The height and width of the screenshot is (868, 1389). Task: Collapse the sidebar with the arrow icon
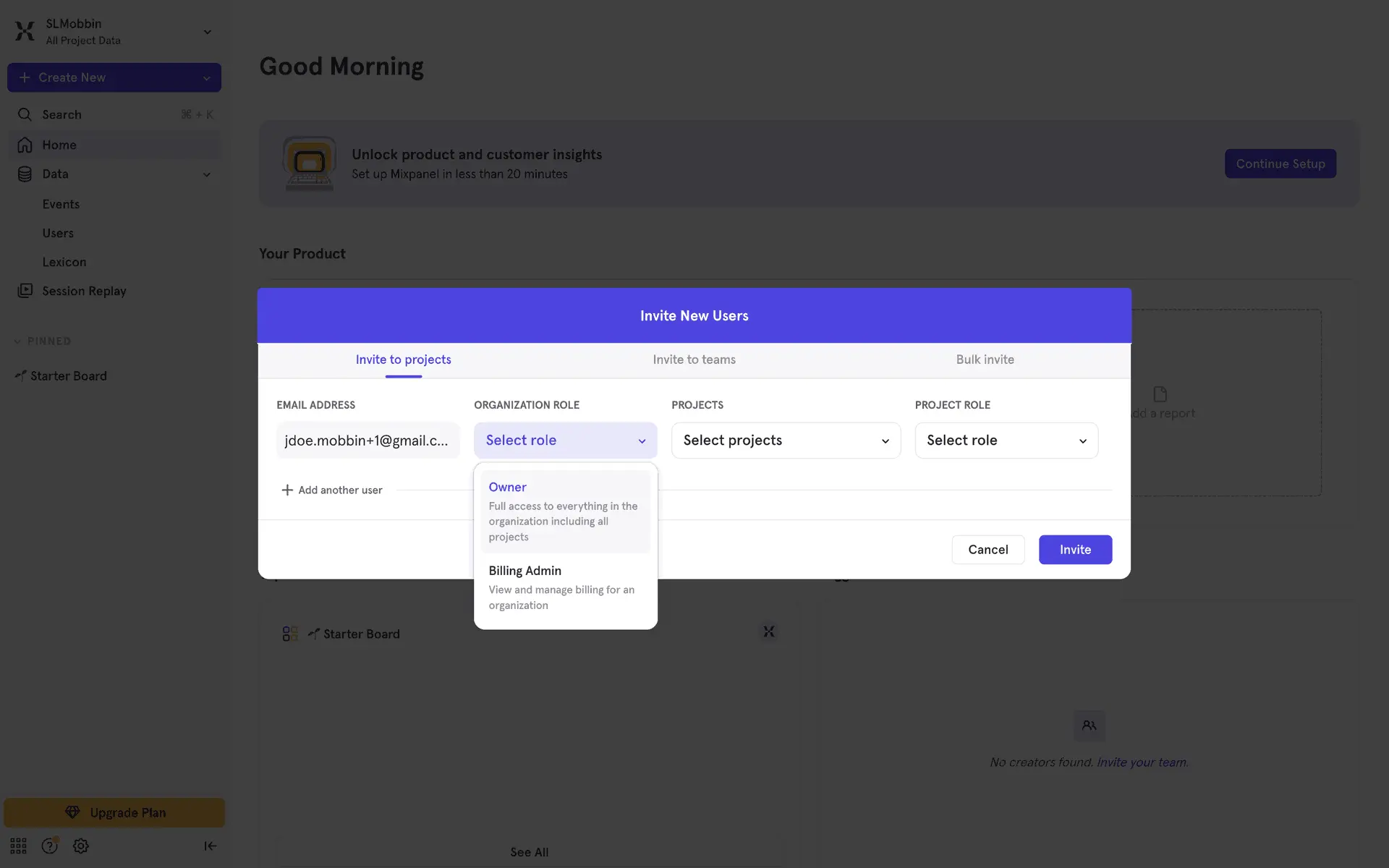210,846
